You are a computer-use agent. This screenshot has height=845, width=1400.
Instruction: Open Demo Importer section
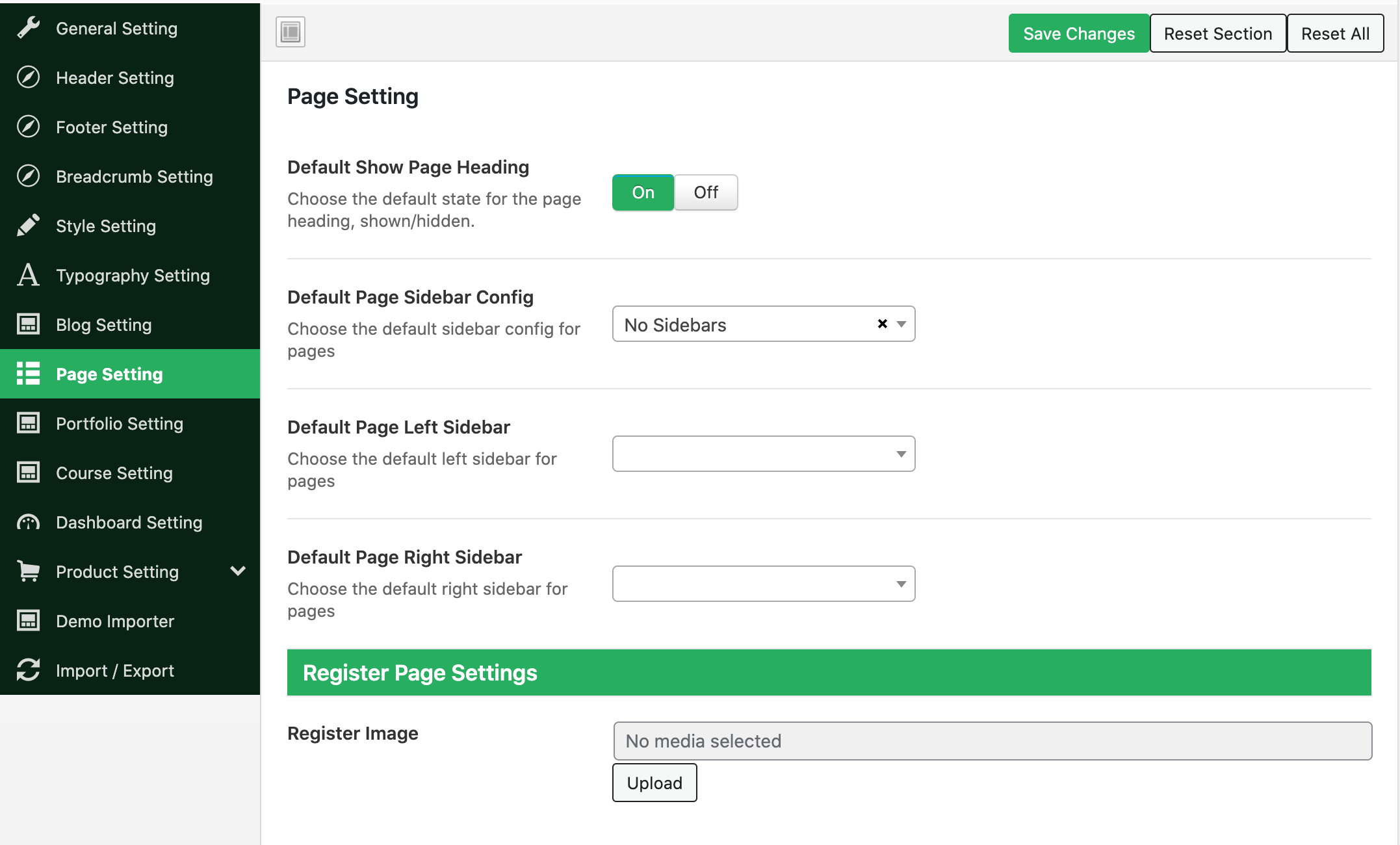pyautogui.click(x=130, y=621)
